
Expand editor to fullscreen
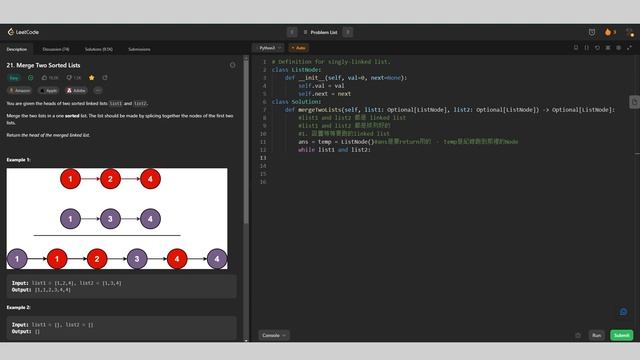coord(629,48)
